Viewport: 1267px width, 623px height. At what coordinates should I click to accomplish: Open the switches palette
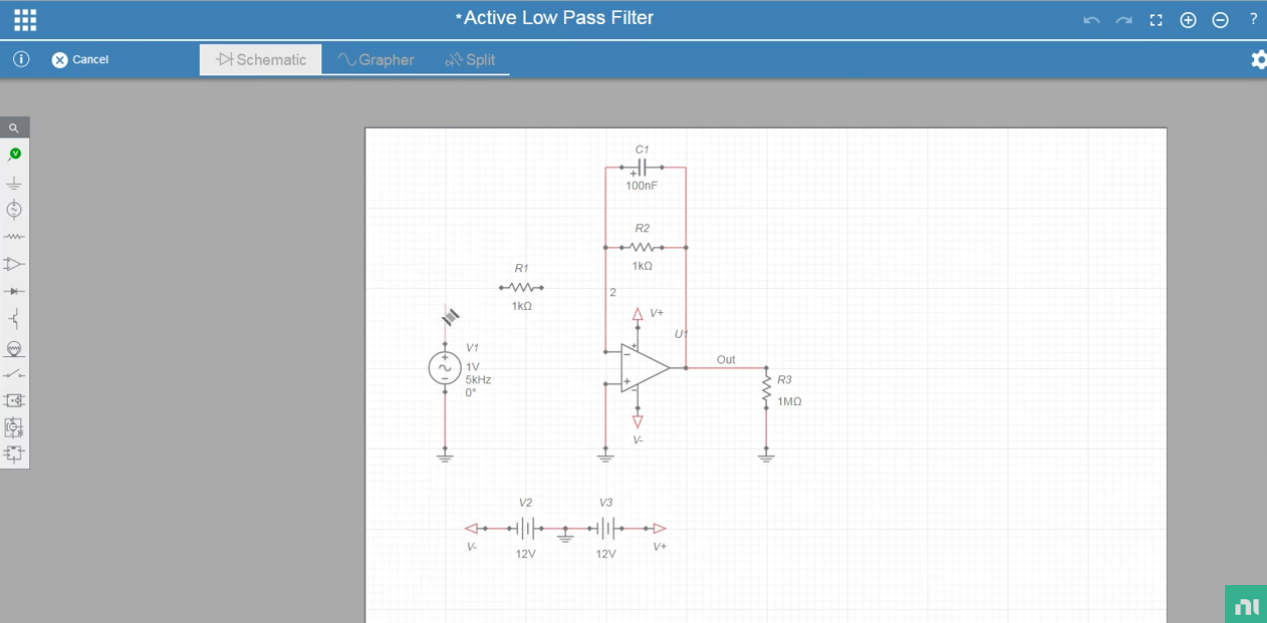pyautogui.click(x=14, y=374)
